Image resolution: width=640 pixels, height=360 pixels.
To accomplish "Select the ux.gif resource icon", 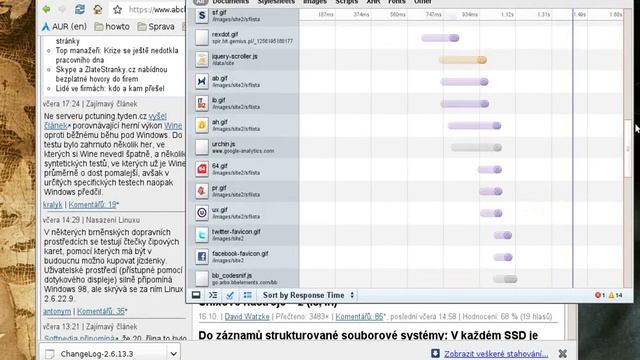I will 202,213.
